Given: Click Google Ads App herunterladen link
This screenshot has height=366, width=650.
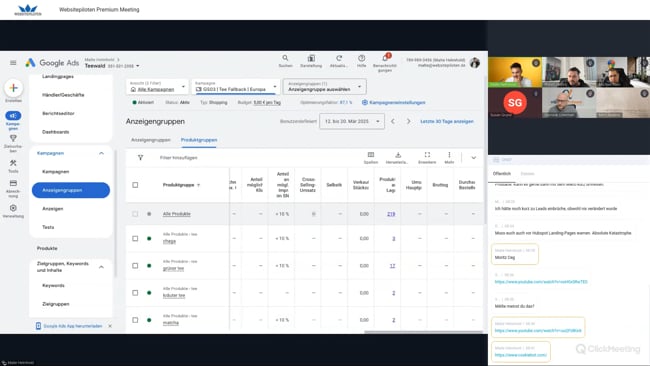Looking at the screenshot, I should [73, 326].
